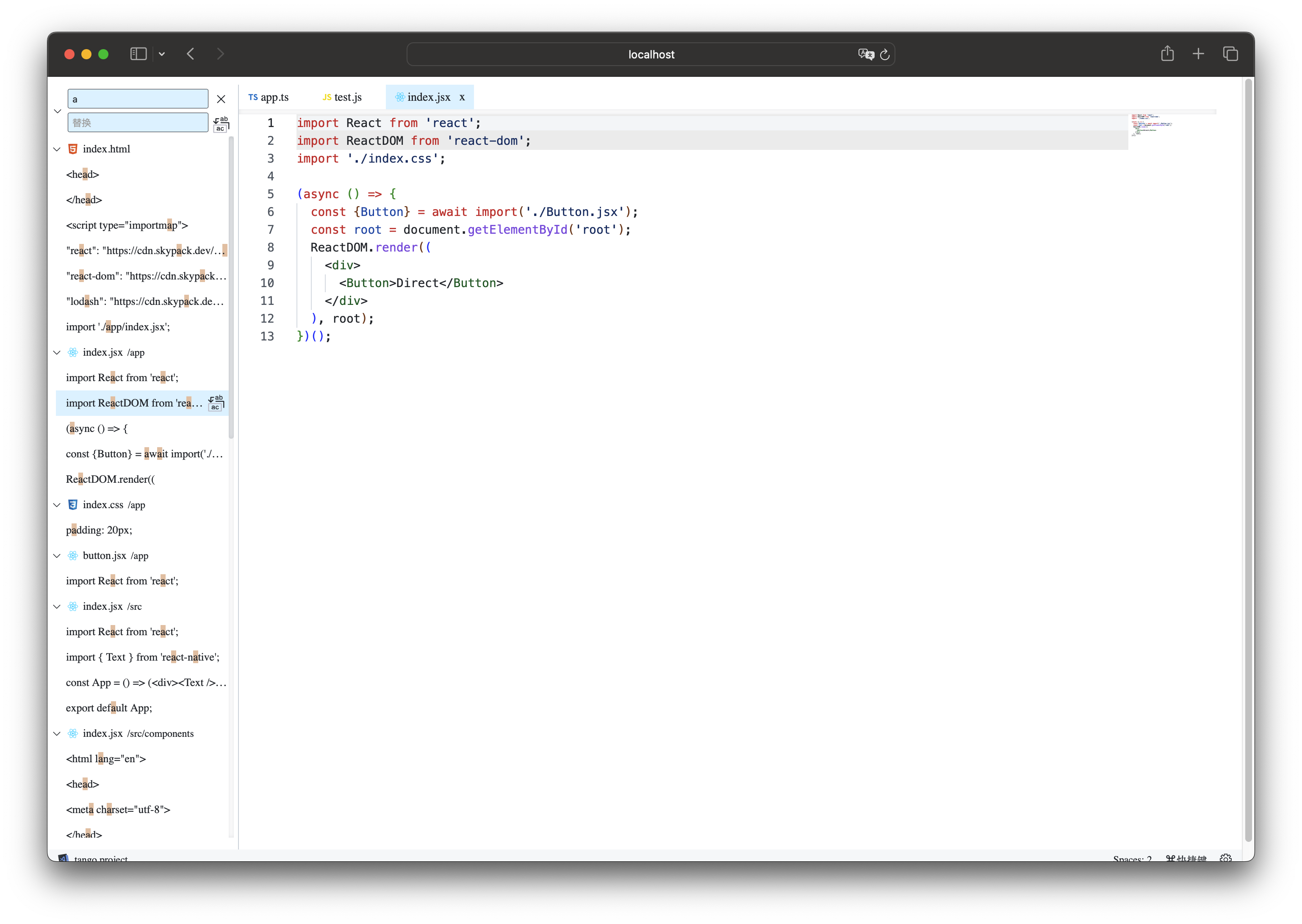Switch to the test.js tab

[x=343, y=97]
